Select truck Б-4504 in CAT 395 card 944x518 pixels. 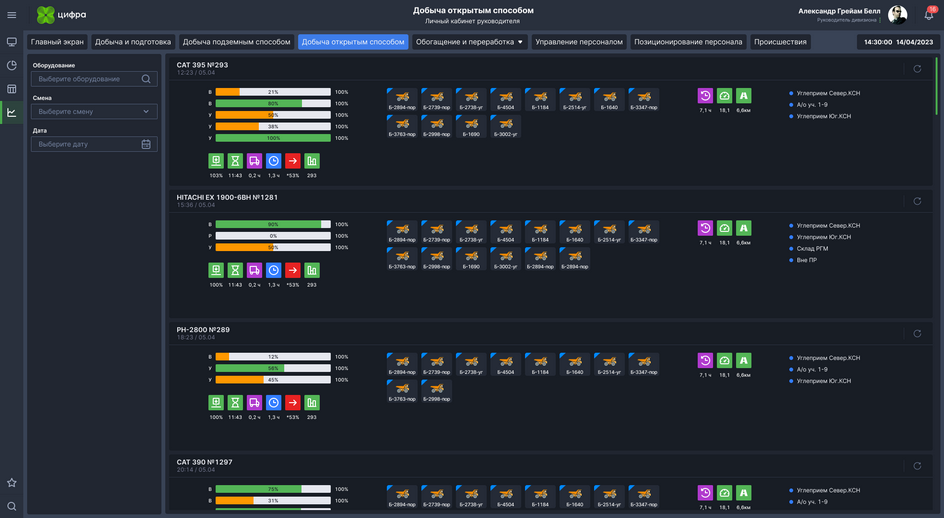(x=506, y=99)
